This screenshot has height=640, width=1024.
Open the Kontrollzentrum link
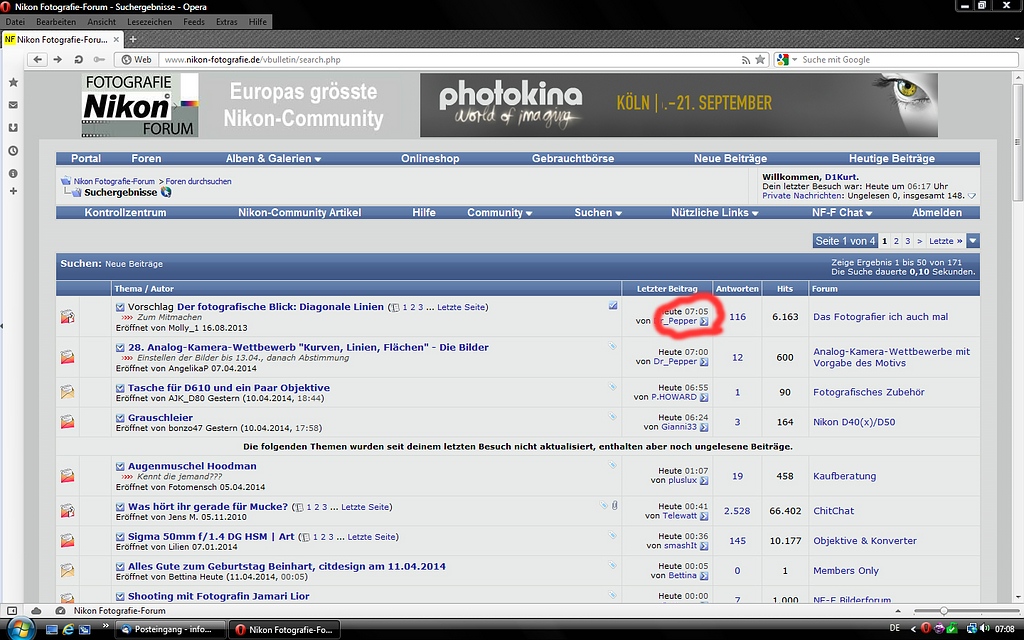(125, 213)
